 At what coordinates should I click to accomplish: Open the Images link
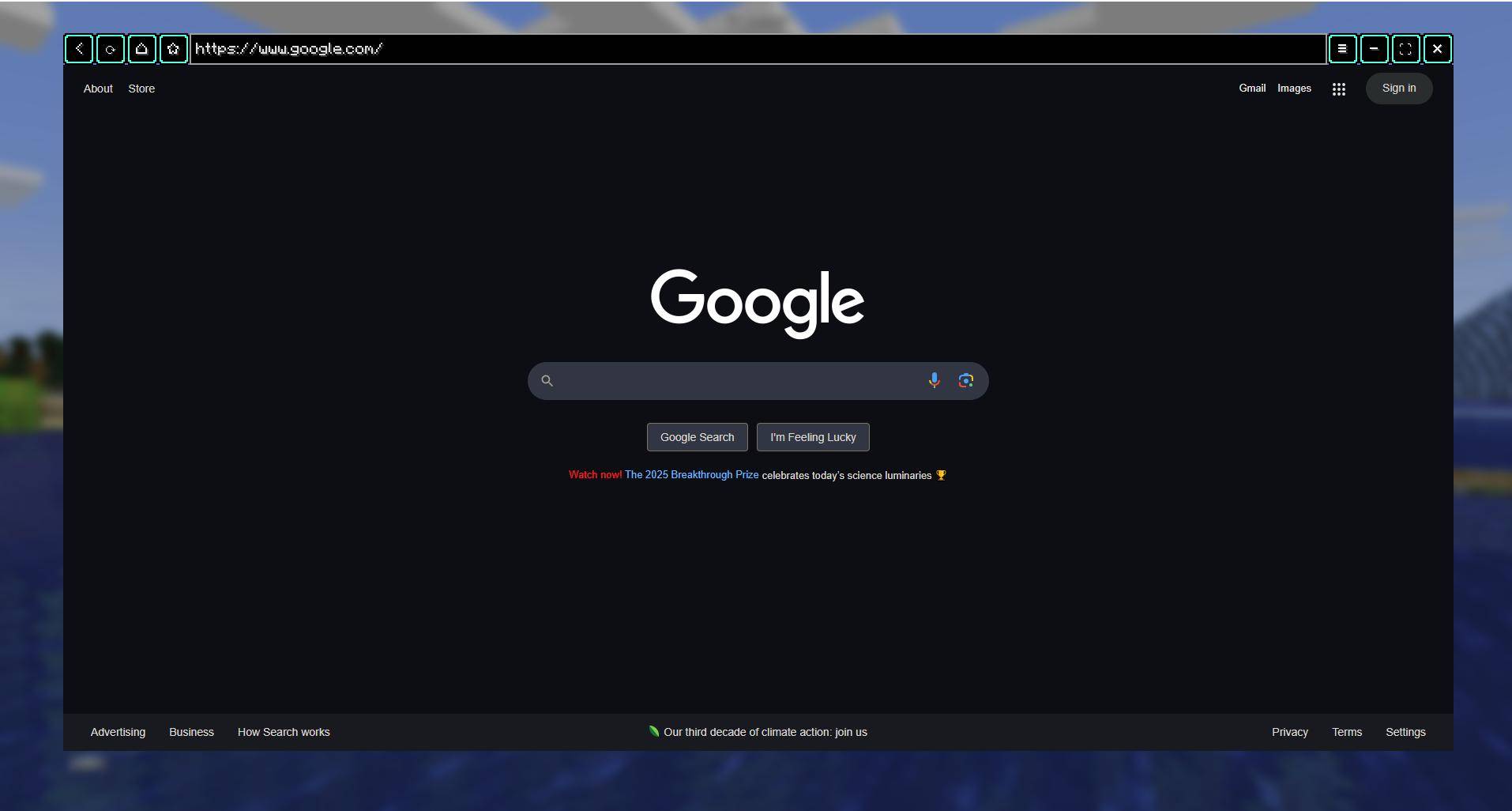(x=1294, y=89)
